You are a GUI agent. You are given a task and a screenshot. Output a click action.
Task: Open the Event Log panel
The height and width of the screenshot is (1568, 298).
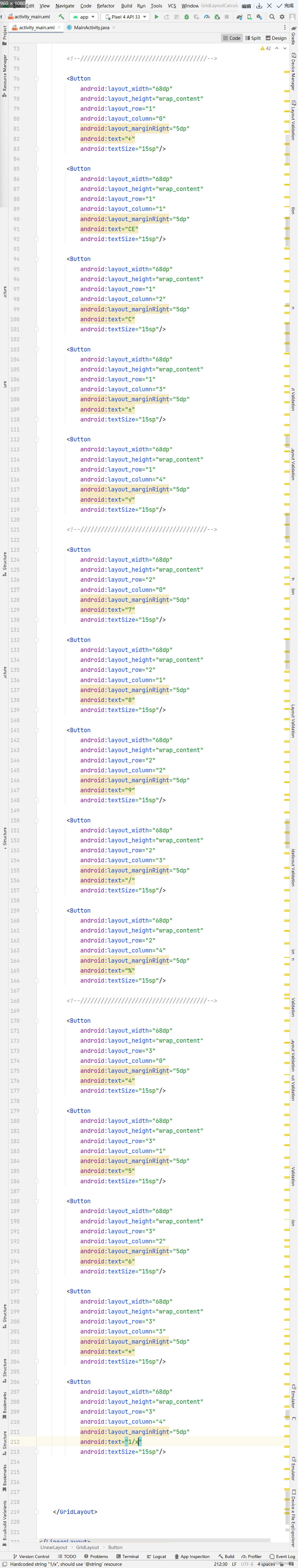[x=282, y=1556]
